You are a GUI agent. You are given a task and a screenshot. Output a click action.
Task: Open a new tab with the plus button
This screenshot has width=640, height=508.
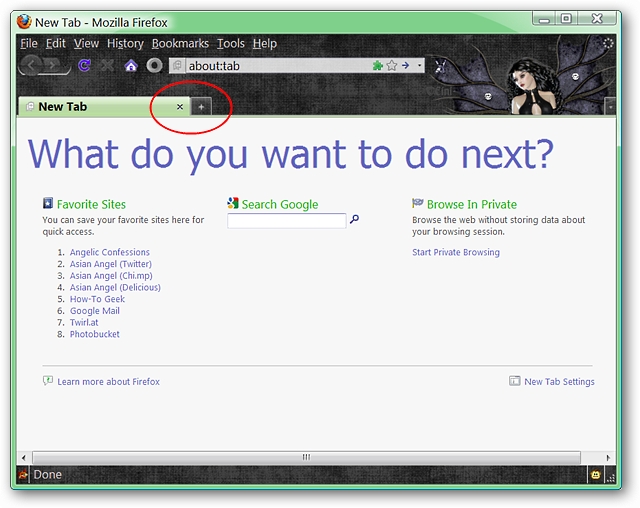[201, 107]
